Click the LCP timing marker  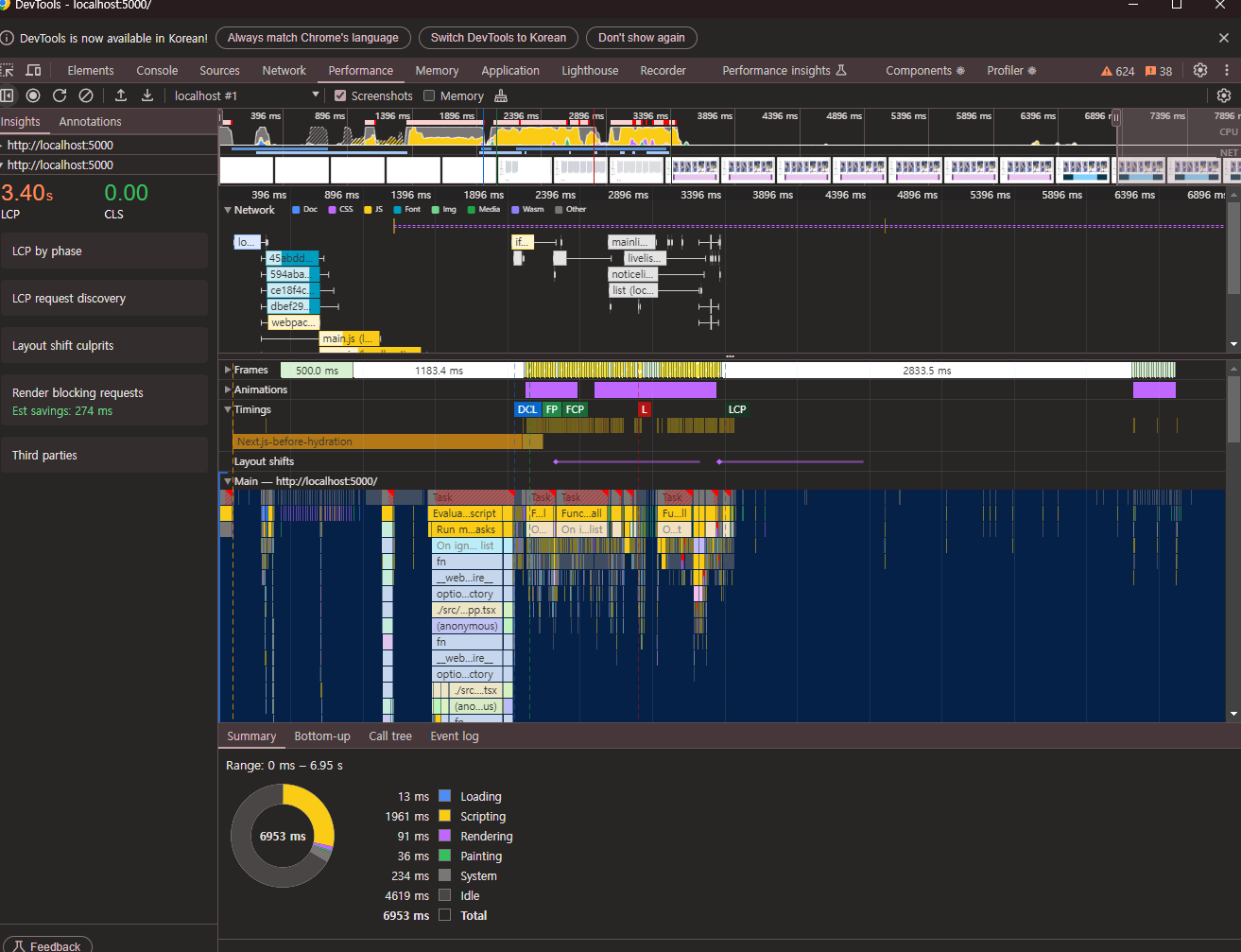737,409
